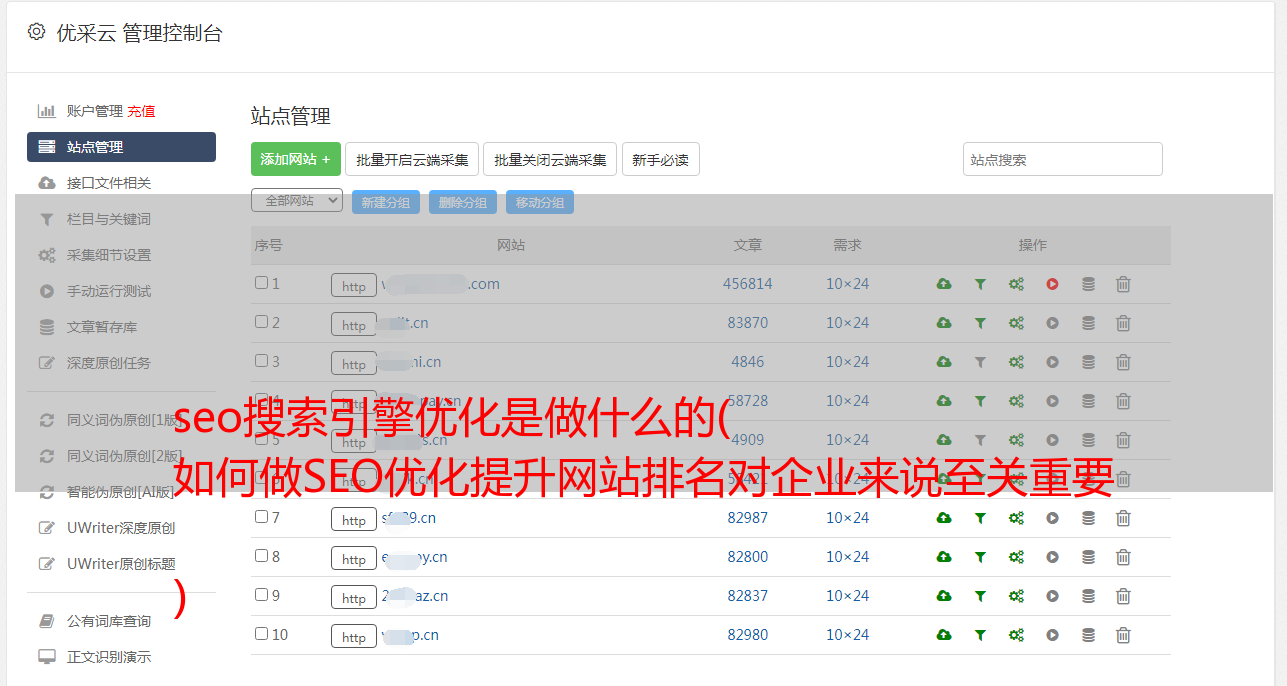Image resolution: width=1287 pixels, height=686 pixels.
Task: Open the gears settings icon in row 1
Action: tap(1016, 284)
